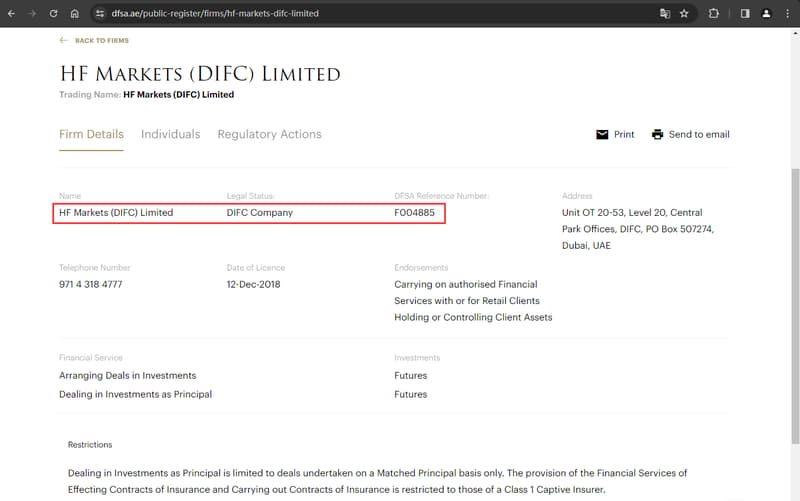The height and width of the screenshot is (501, 800).
Task: Bookmark this page with the star icon
Action: tap(684, 14)
